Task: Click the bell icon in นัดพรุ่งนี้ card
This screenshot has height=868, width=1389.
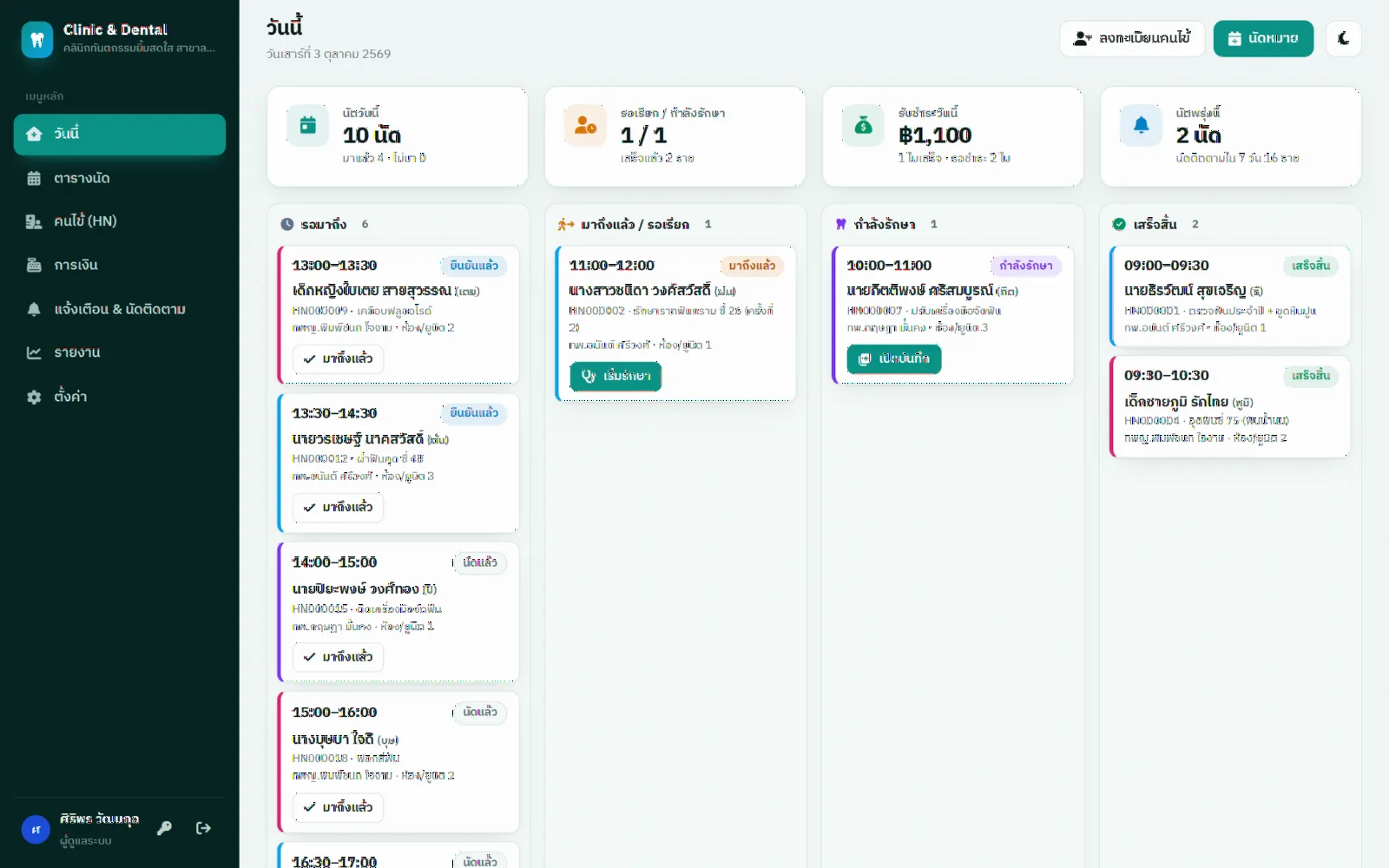Action: click(1141, 126)
